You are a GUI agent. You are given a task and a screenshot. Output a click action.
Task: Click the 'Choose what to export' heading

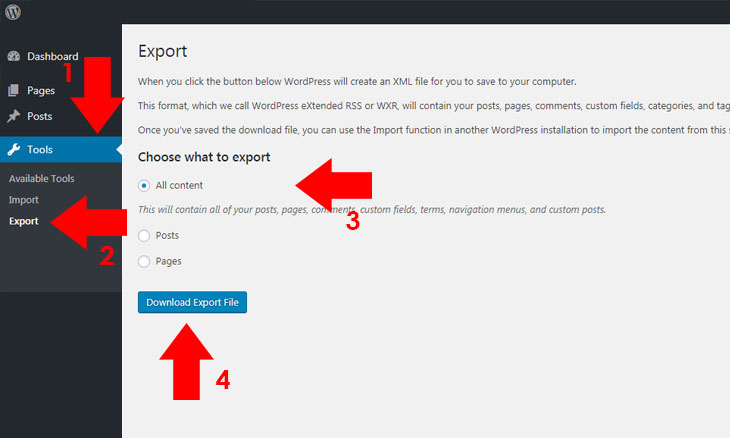204,157
